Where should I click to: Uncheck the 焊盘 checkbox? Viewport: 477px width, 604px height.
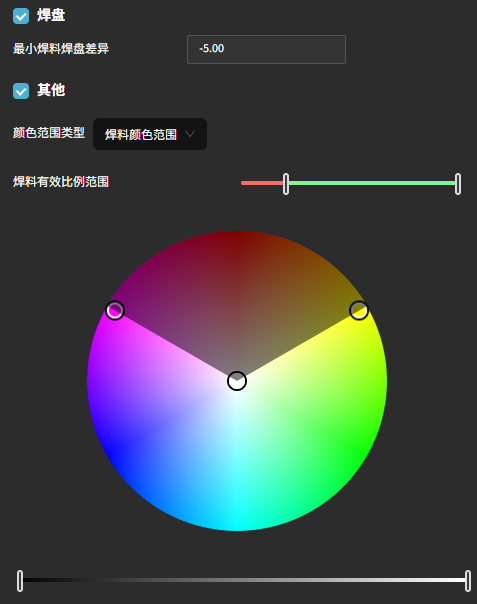[x=21, y=16]
